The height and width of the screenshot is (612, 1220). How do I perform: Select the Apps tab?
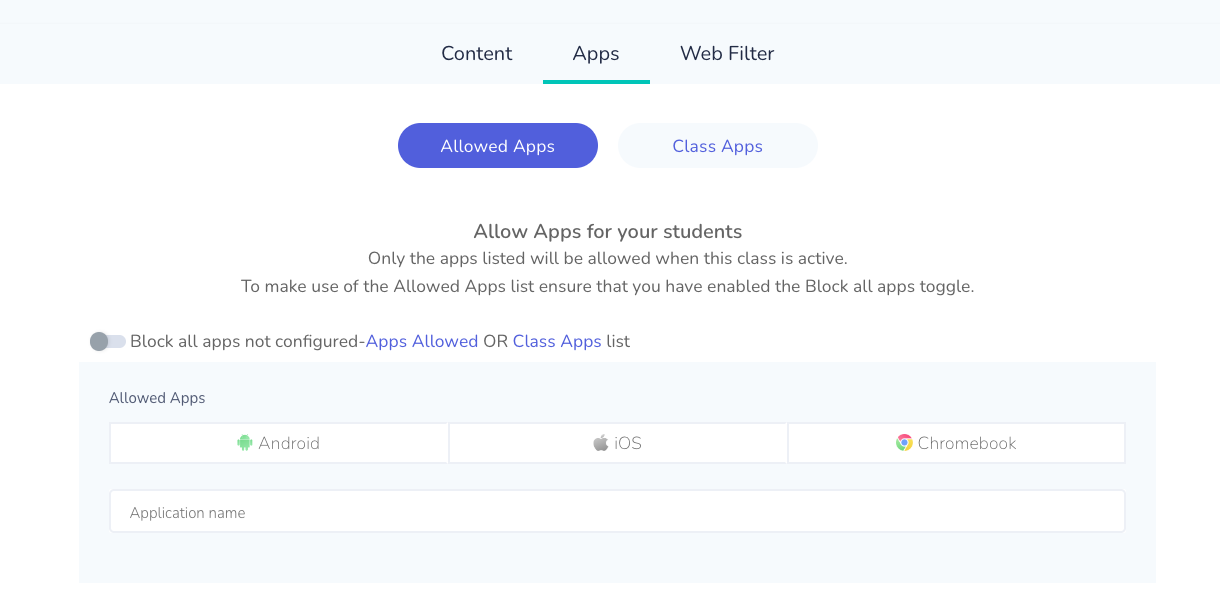pos(596,53)
